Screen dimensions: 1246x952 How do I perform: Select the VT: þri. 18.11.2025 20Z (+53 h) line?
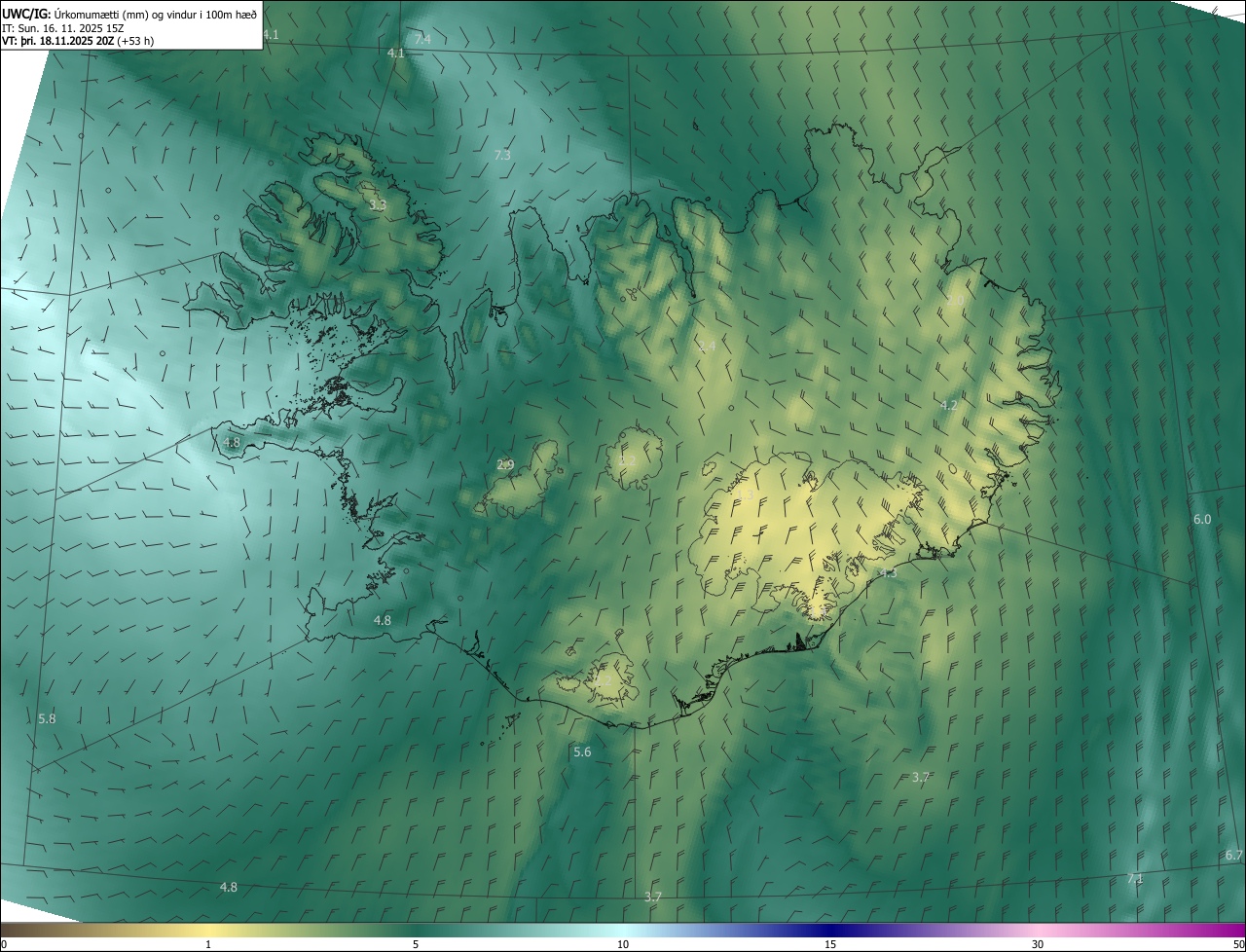coord(78,41)
